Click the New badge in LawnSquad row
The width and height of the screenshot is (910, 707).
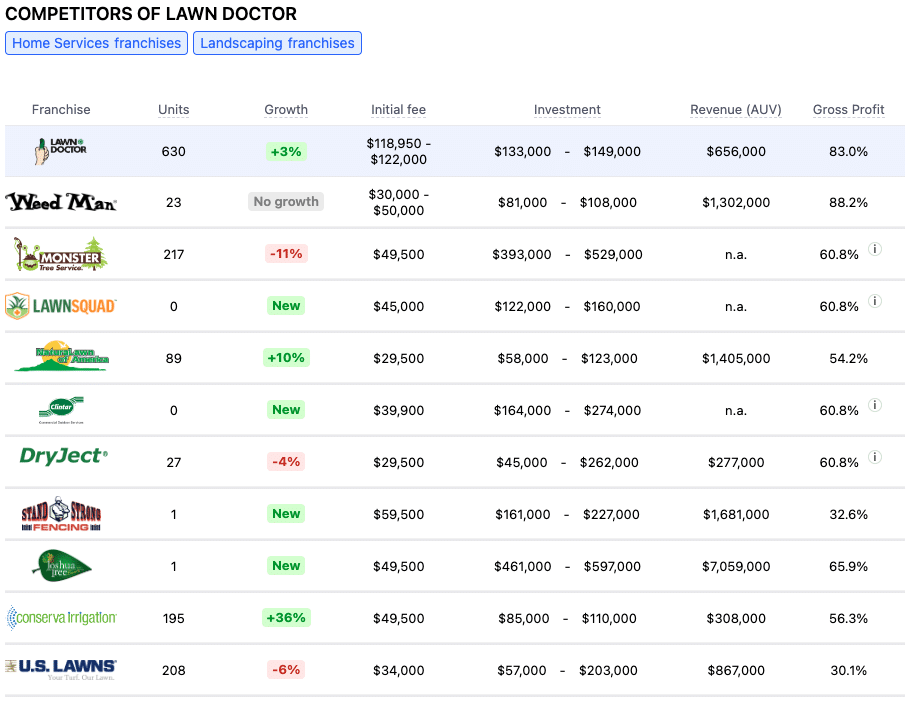tap(286, 305)
